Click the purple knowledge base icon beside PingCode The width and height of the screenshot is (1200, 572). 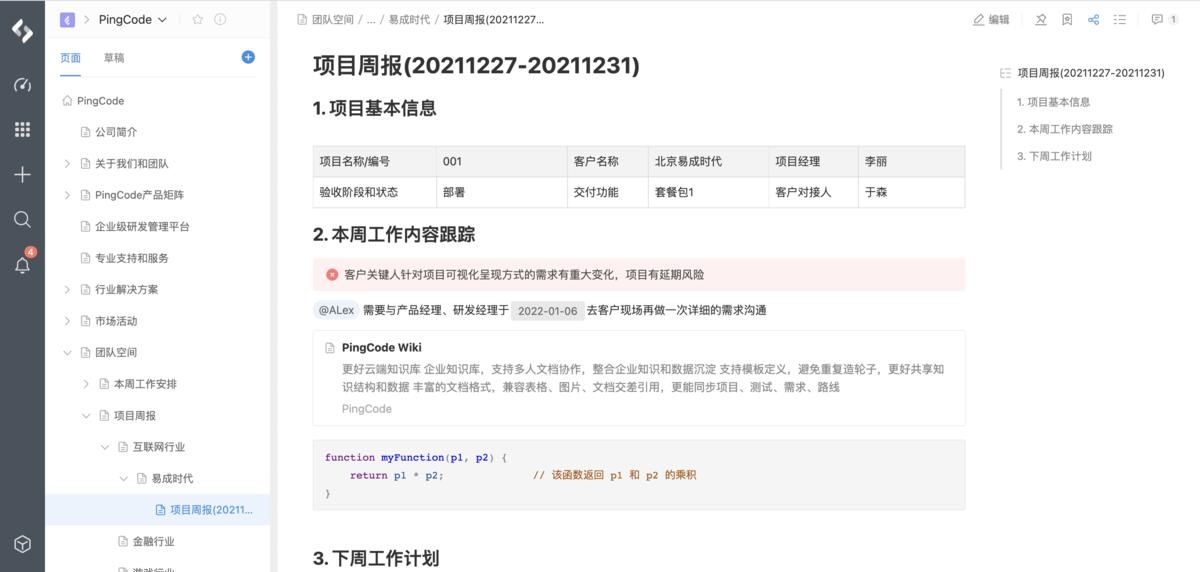coord(67,19)
